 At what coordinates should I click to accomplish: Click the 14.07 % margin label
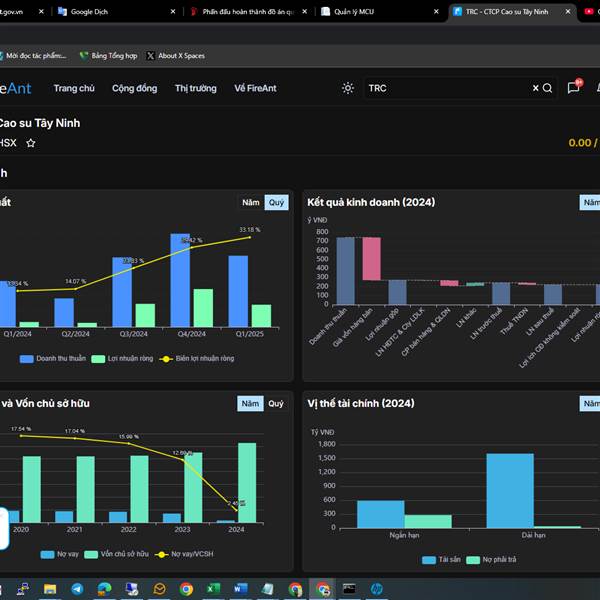[x=75, y=281]
